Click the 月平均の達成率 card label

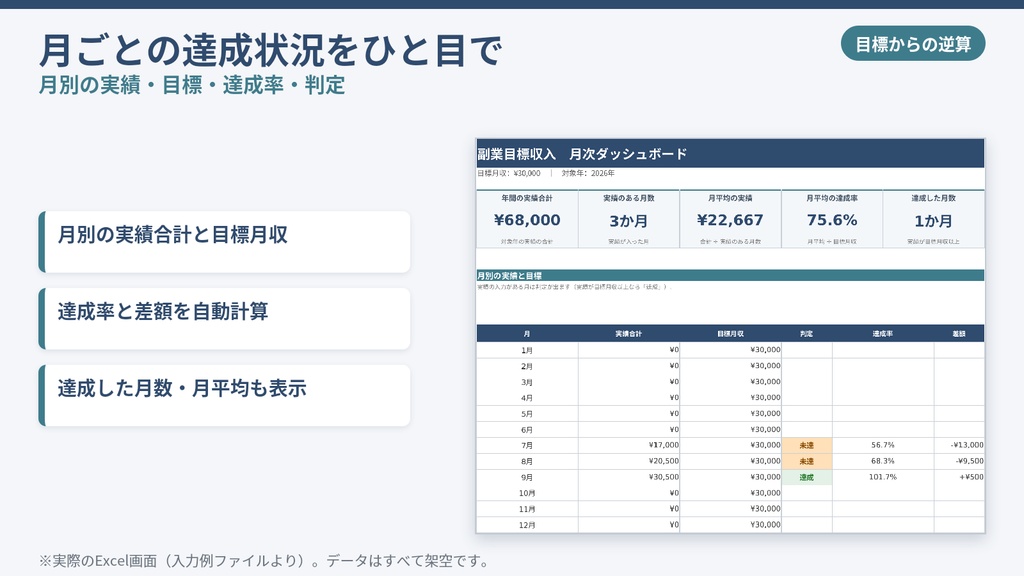[832, 198]
